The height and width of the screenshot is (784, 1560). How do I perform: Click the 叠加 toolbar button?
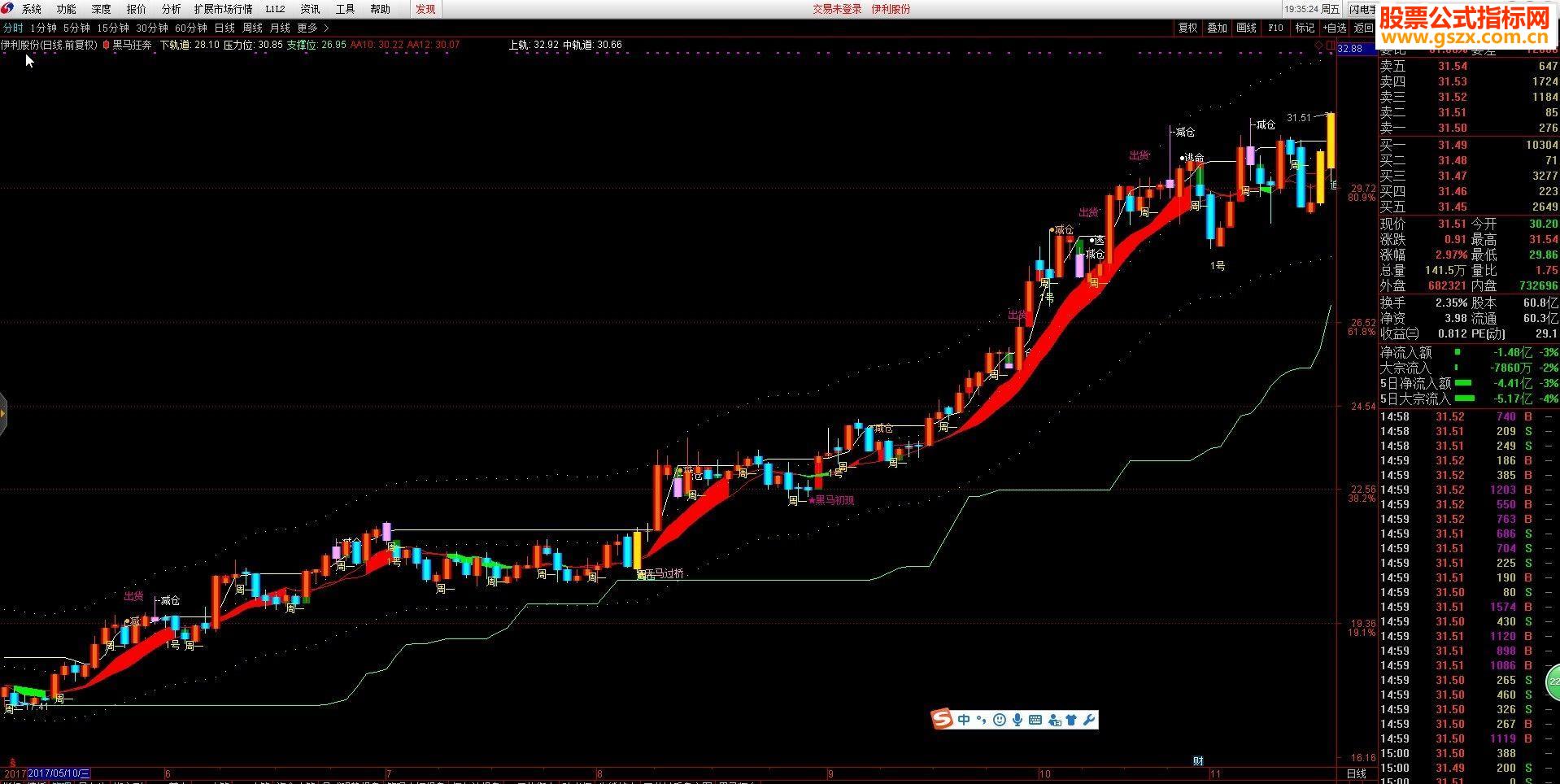1217,28
